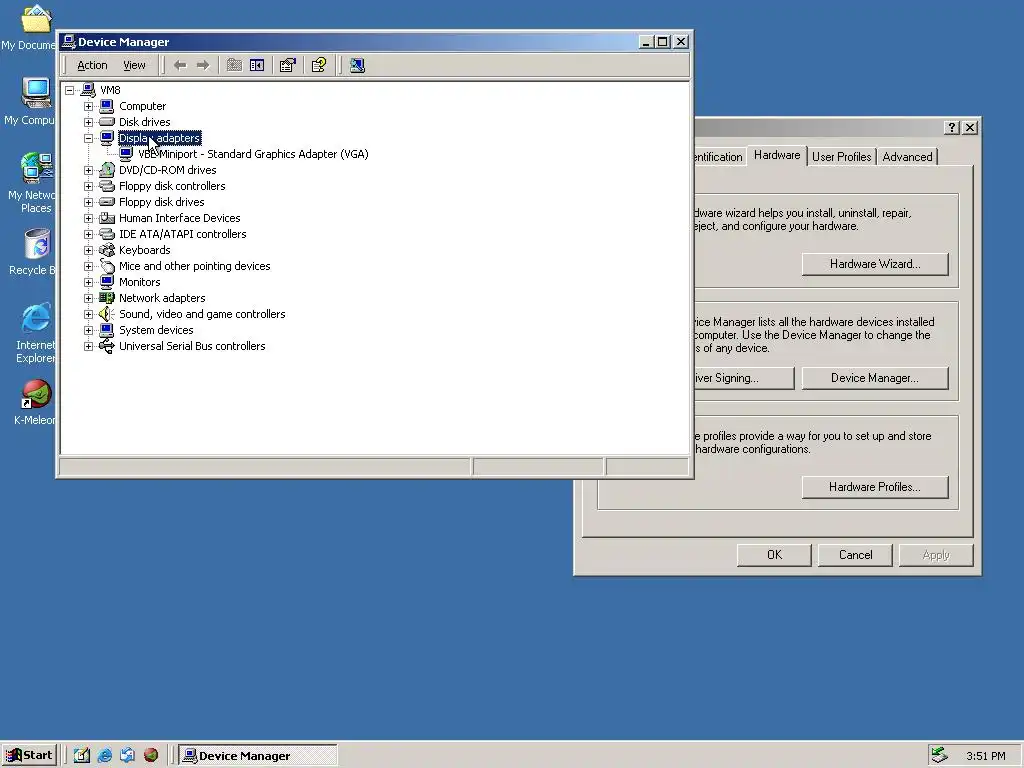Click the Sound, video and game controllers icon

click(x=106, y=314)
